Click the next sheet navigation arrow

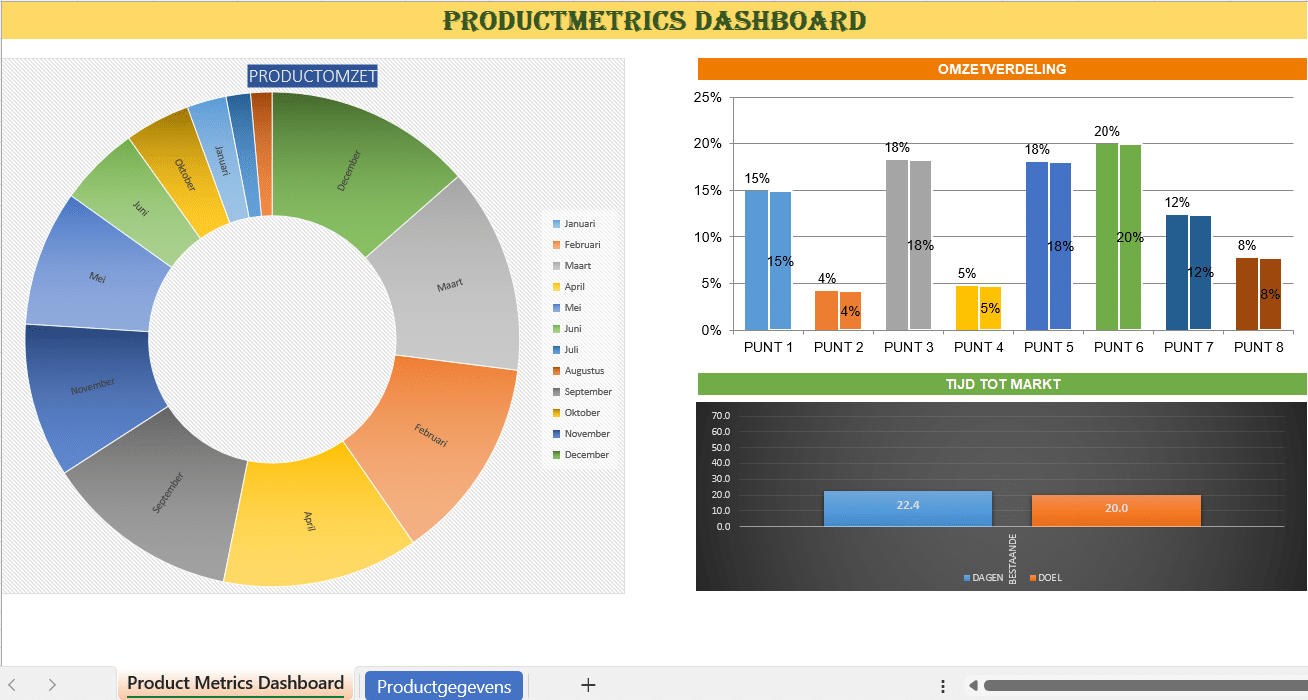click(52, 685)
